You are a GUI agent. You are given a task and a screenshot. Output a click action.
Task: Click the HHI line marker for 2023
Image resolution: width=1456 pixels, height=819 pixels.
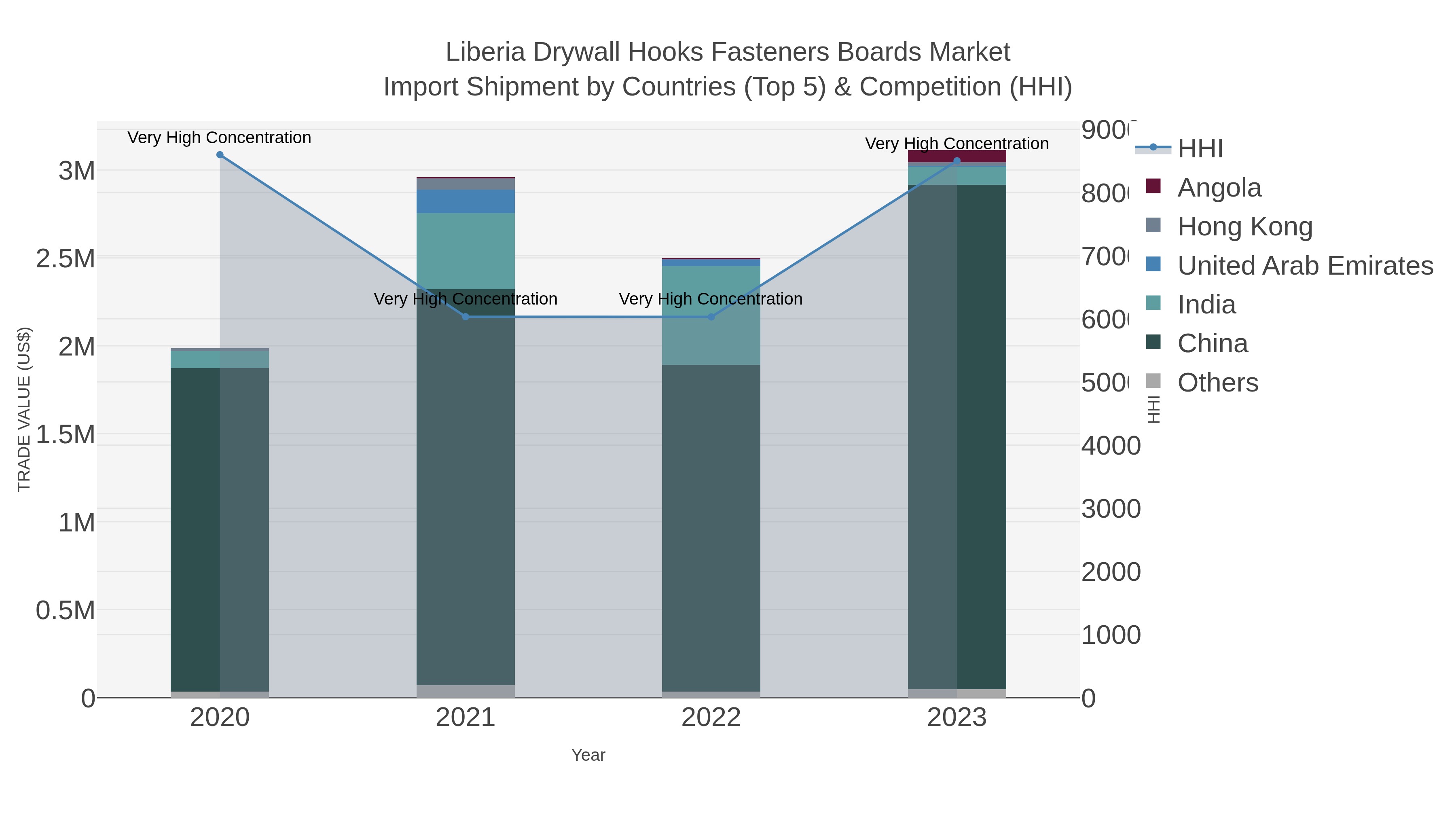[x=957, y=161]
